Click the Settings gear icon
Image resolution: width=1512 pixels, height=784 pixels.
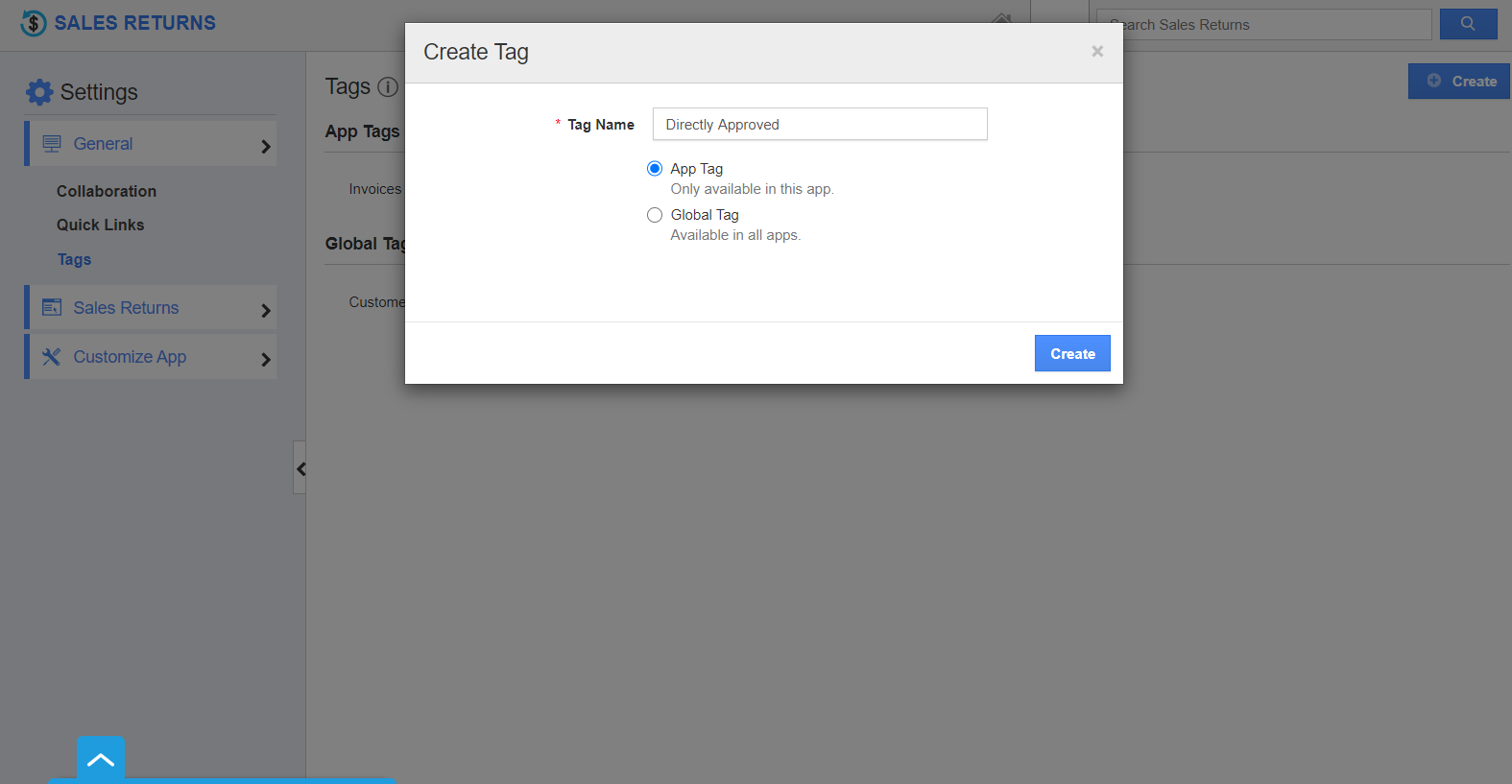coord(39,91)
